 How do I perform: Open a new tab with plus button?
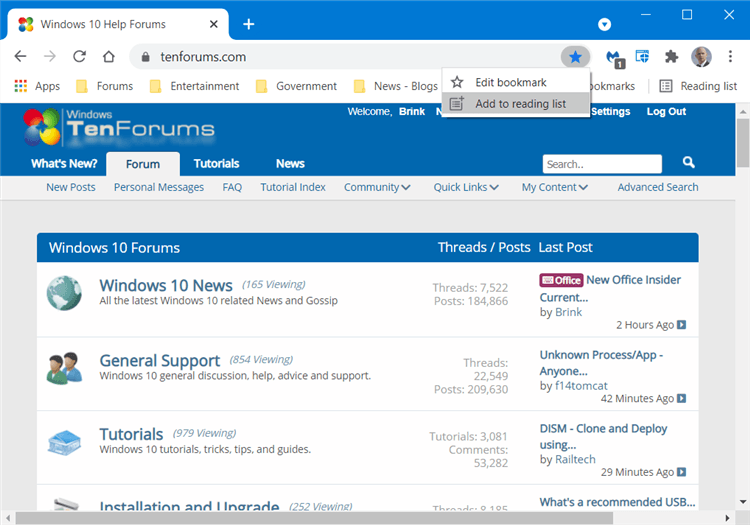(x=249, y=24)
